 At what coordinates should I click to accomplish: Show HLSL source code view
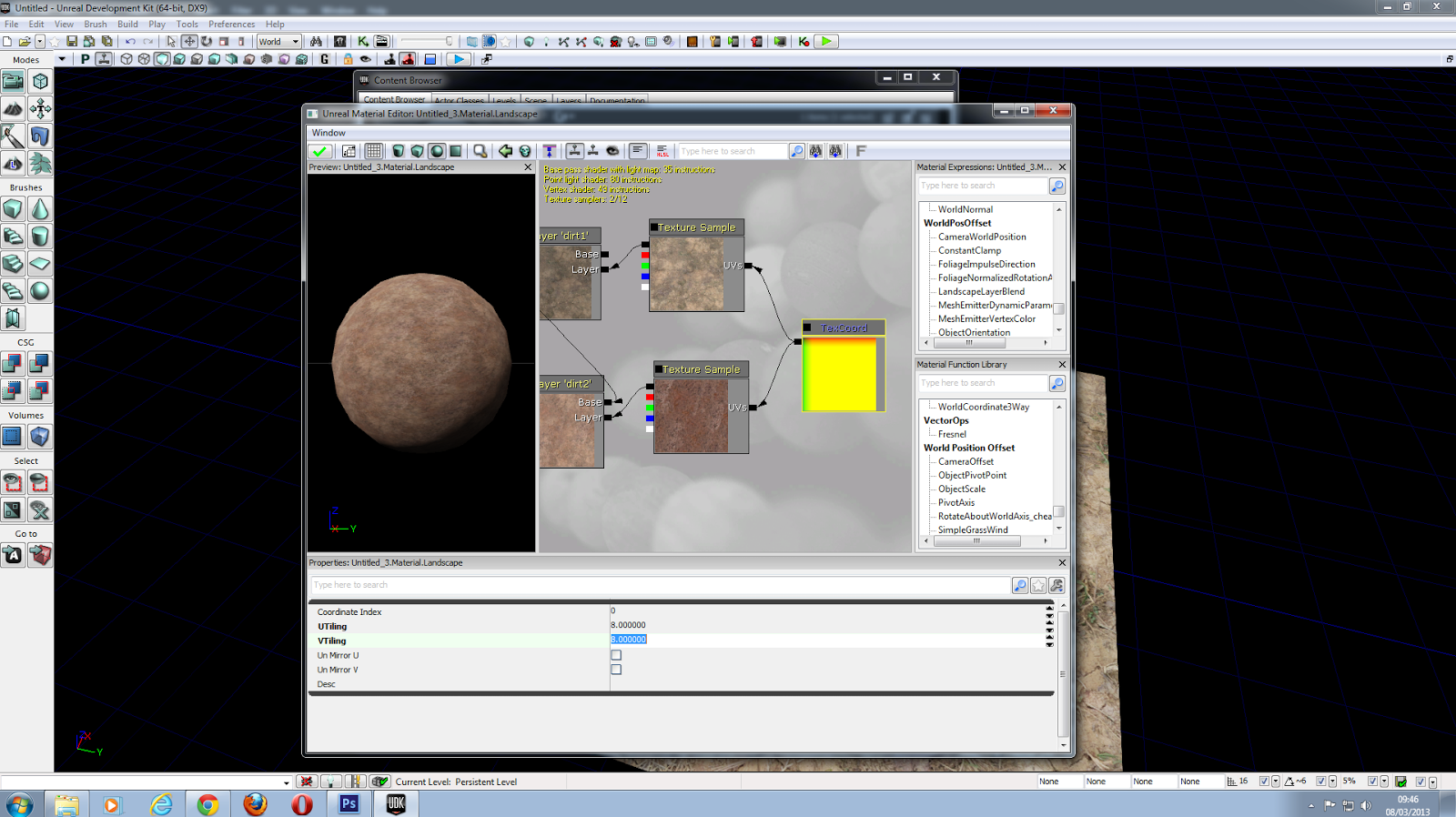[x=662, y=151]
